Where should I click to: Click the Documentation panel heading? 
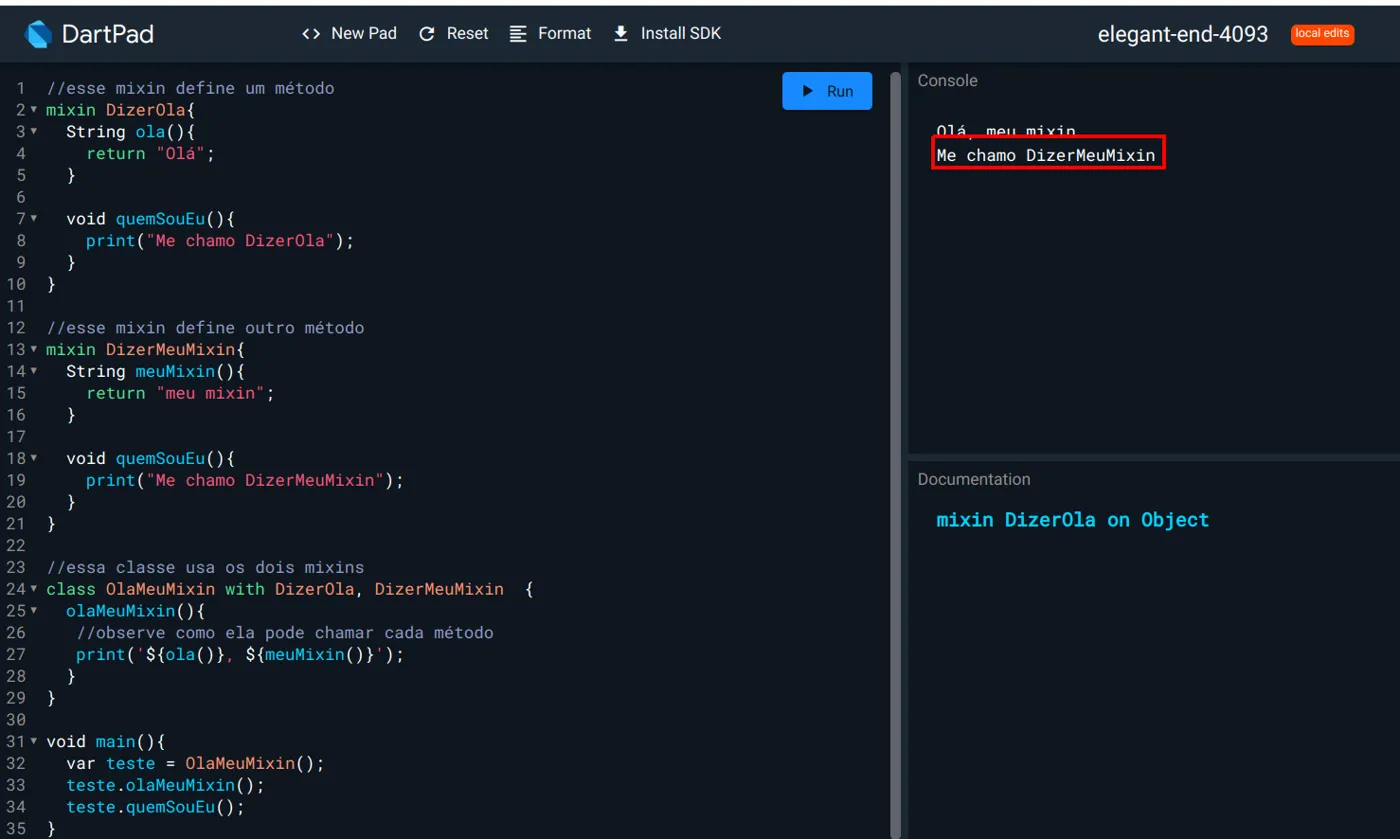click(x=974, y=480)
